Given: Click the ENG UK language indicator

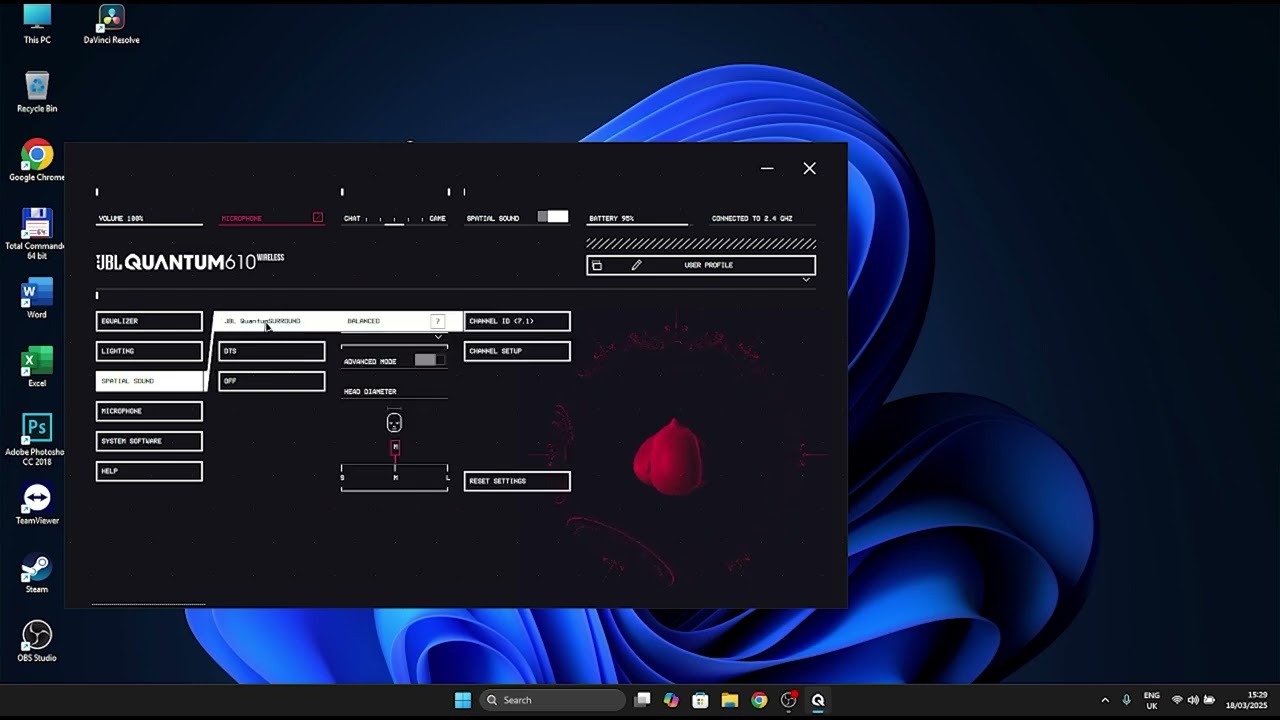Looking at the screenshot, I should tap(1152, 700).
